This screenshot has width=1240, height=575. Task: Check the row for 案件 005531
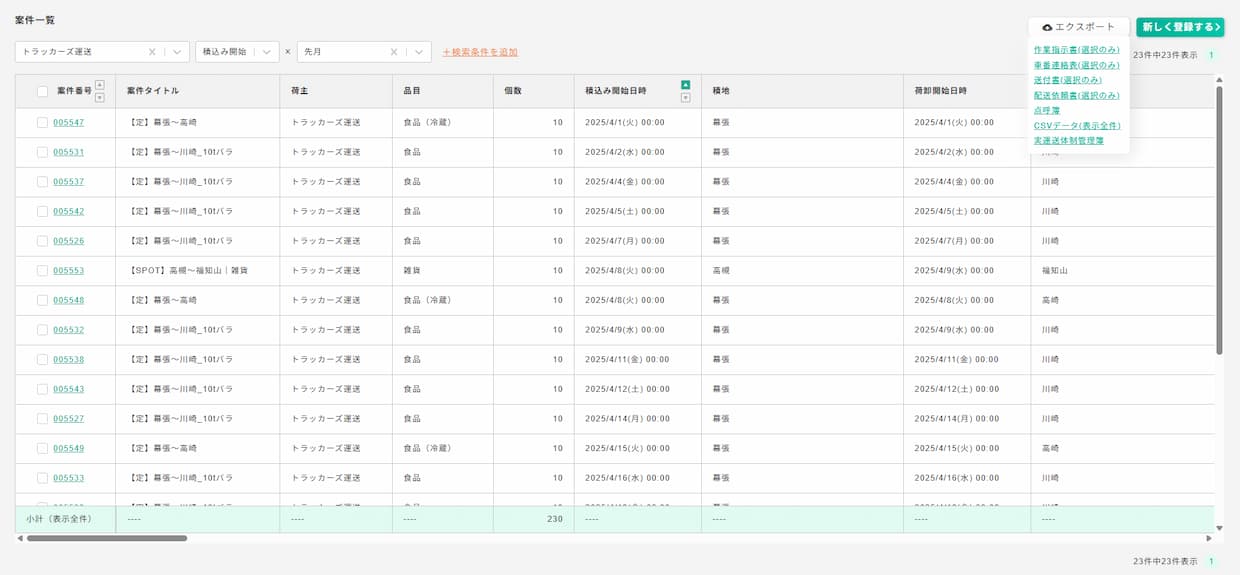click(42, 152)
